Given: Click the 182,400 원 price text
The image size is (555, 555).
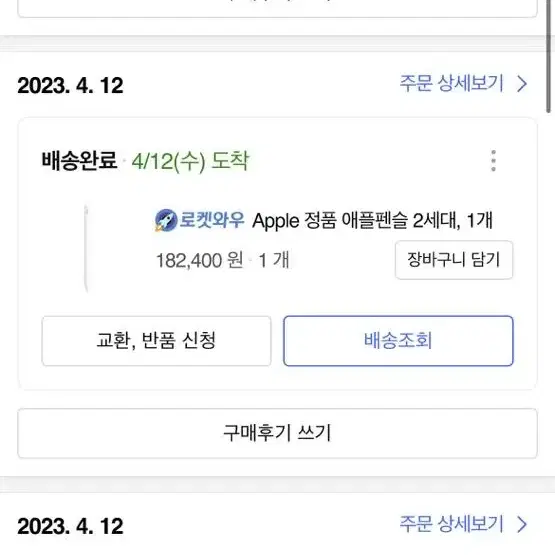Looking at the screenshot, I should pyautogui.click(x=200, y=261).
